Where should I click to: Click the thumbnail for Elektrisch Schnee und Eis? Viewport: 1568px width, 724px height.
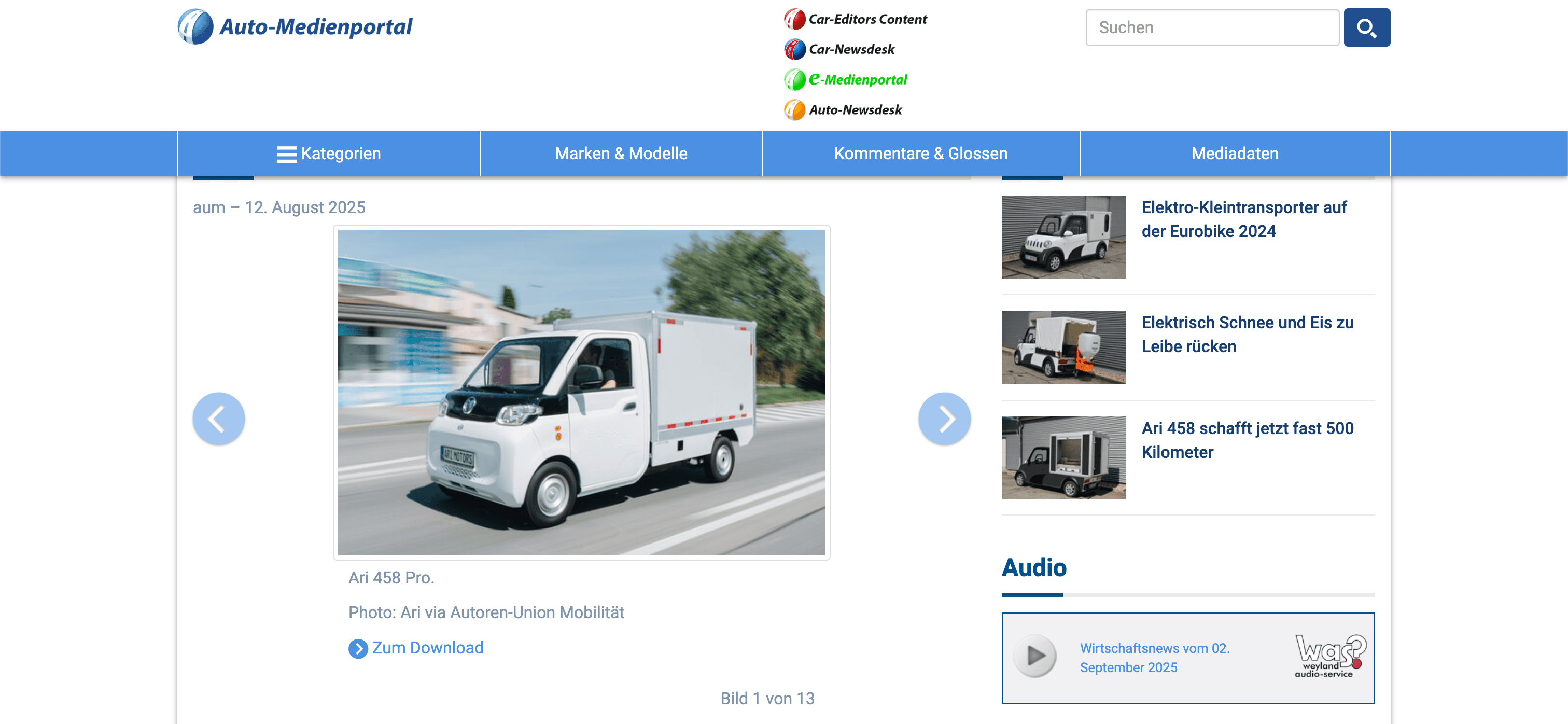pyautogui.click(x=1063, y=347)
